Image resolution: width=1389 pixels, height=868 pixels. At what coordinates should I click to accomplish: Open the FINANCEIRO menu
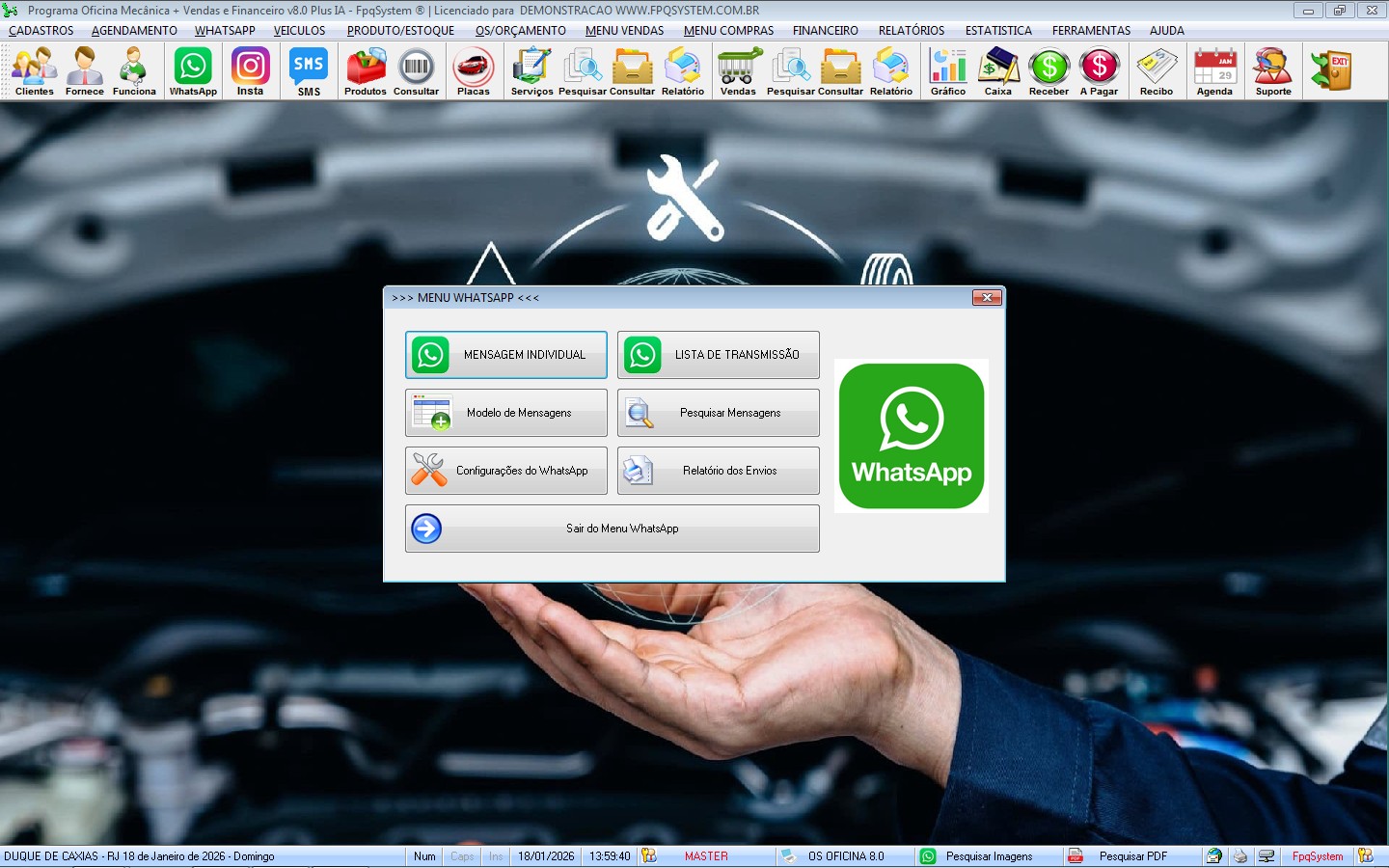pyautogui.click(x=825, y=31)
